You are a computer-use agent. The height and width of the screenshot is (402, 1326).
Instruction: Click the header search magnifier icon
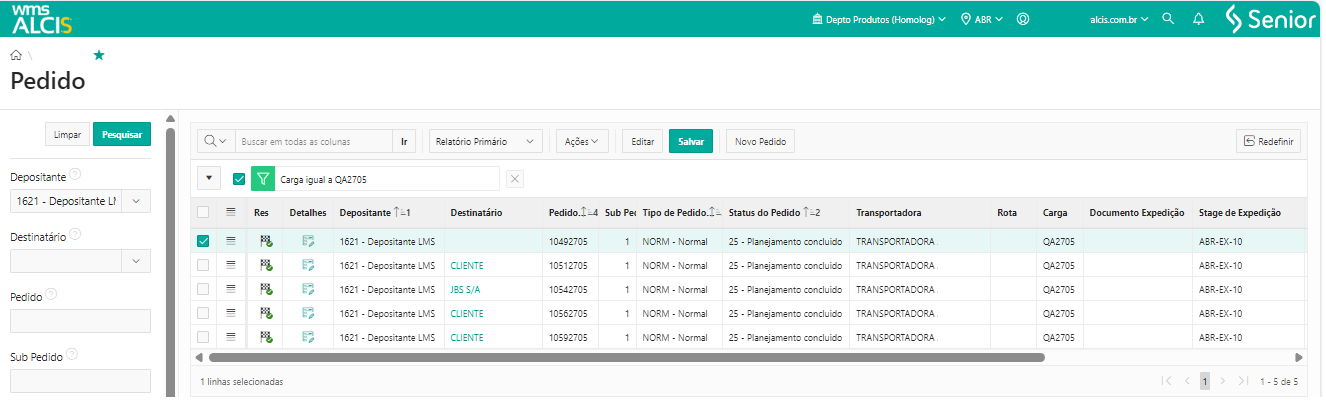click(x=1168, y=19)
